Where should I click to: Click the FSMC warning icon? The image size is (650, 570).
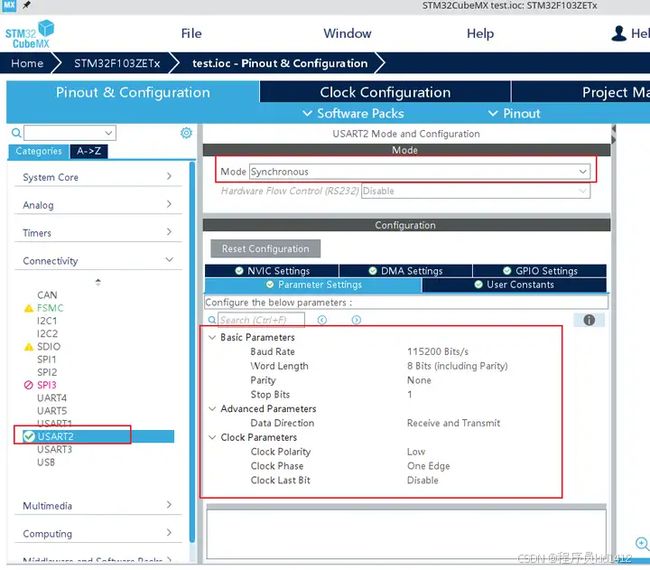point(29,308)
